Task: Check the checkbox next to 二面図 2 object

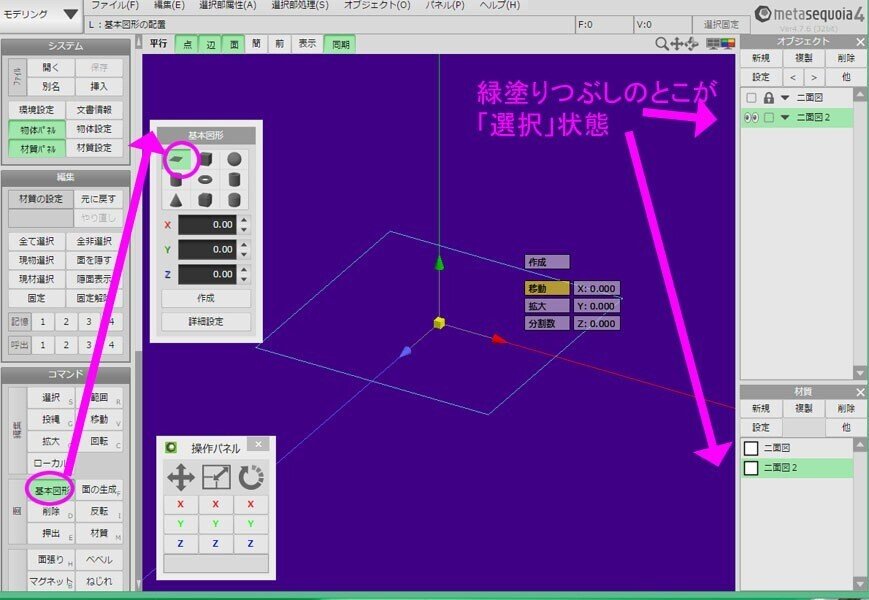Action: point(769,117)
